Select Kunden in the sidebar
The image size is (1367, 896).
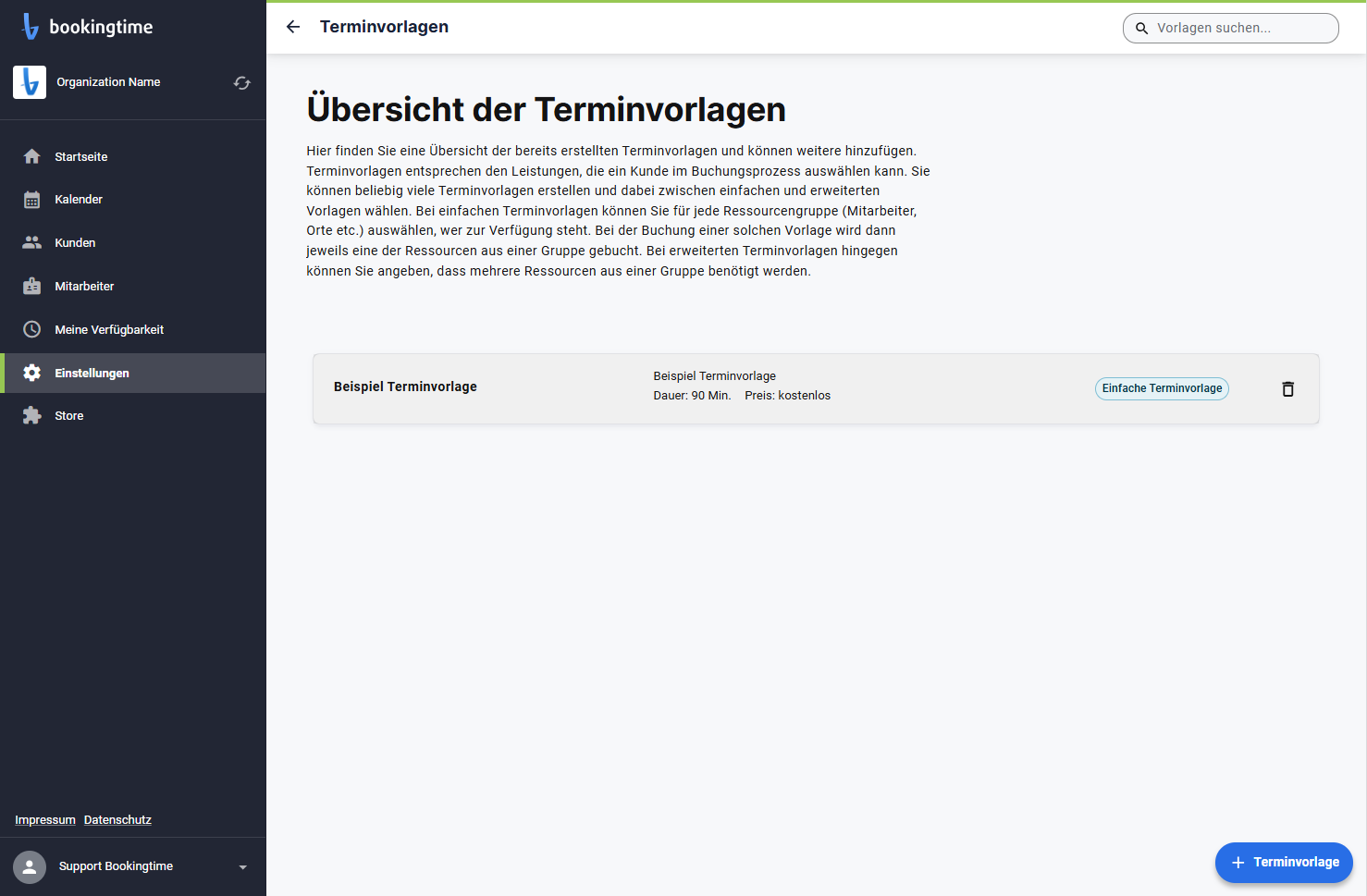pos(133,242)
